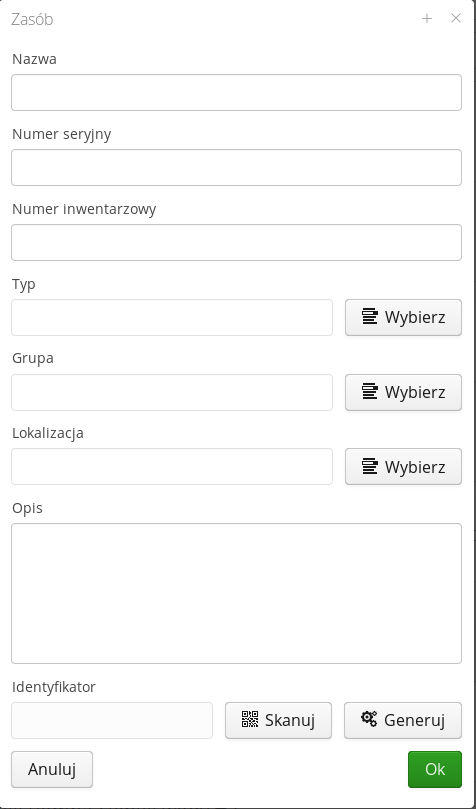Click the Typ read-only field
The width and height of the screenshot is (476, 809).
coord(172,317)
